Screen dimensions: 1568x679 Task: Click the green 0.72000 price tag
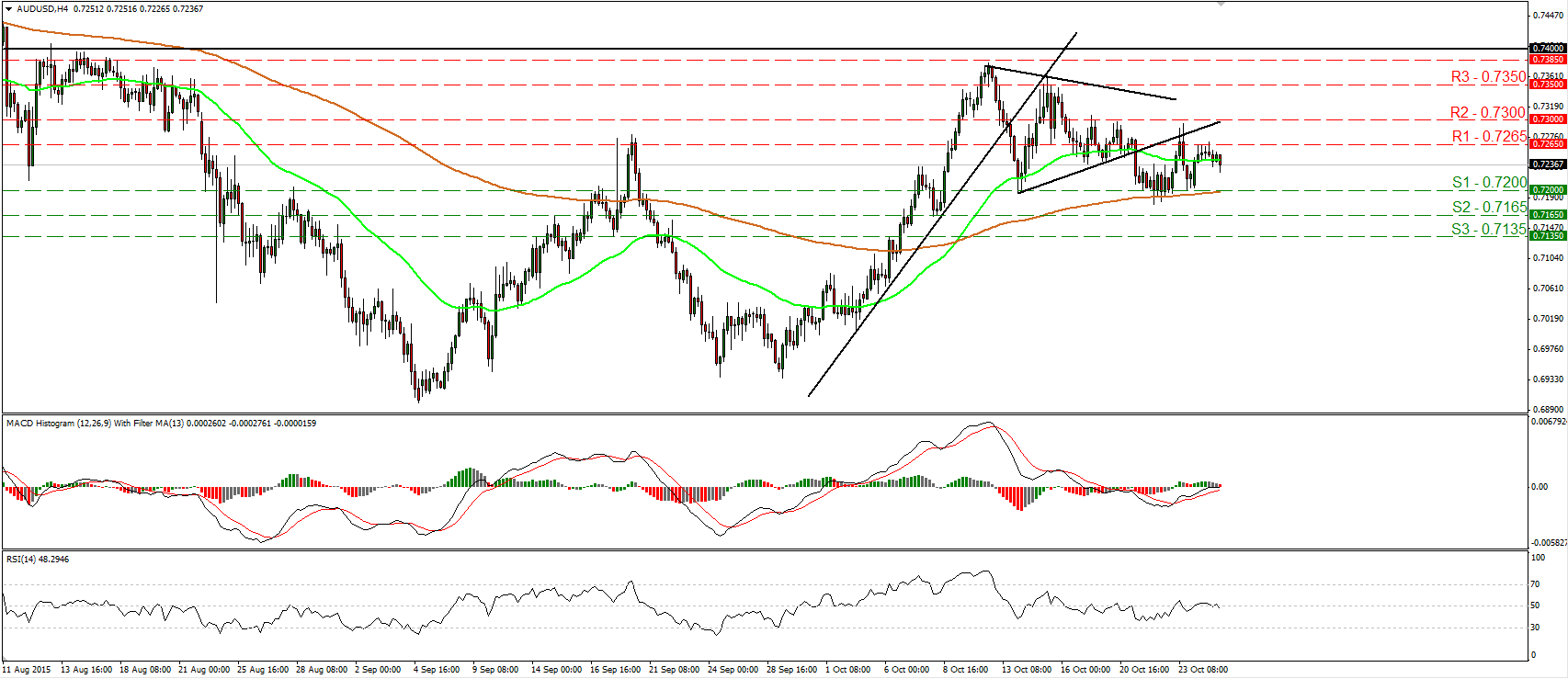pyautogui.click(x=1548, y=189)
